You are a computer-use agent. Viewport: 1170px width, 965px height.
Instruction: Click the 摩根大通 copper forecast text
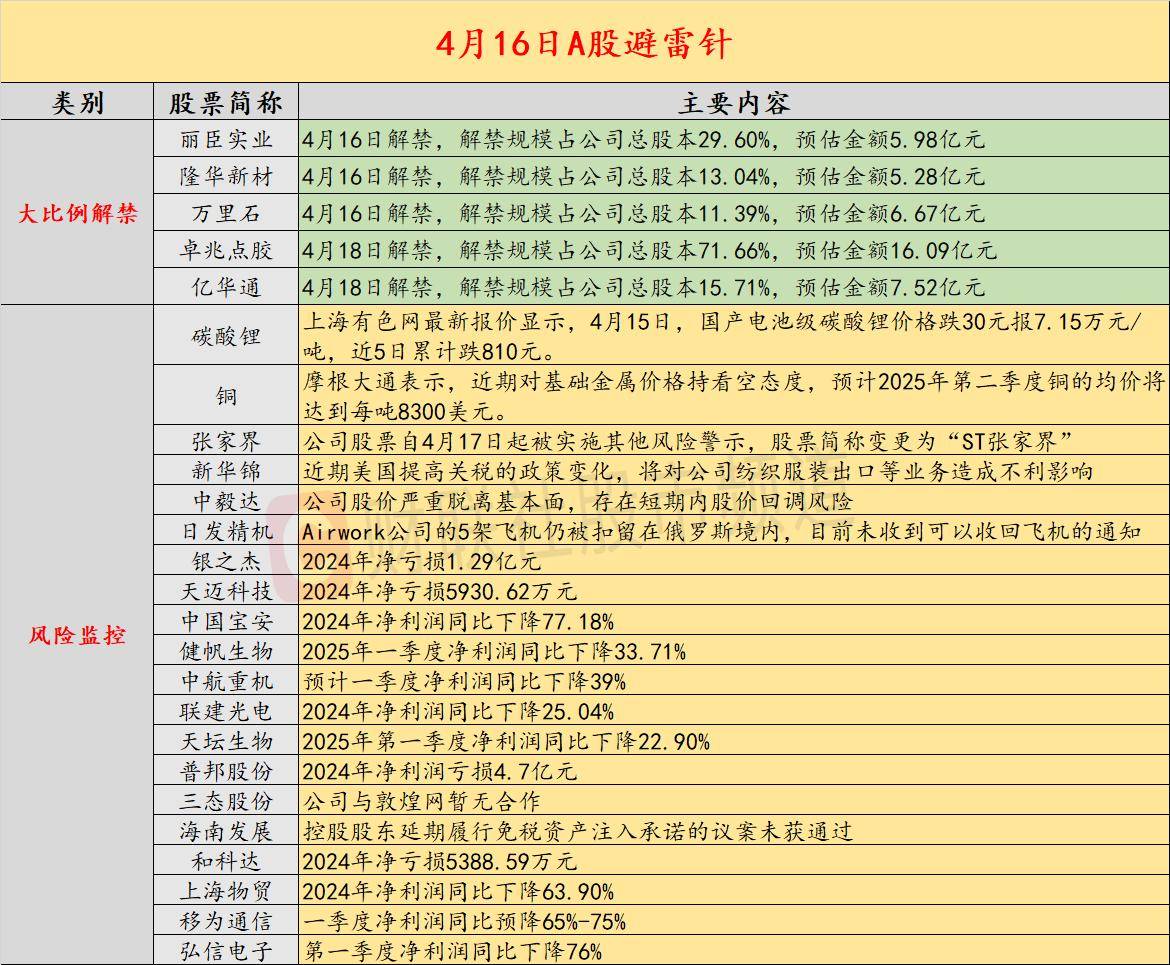pos(734,396)
